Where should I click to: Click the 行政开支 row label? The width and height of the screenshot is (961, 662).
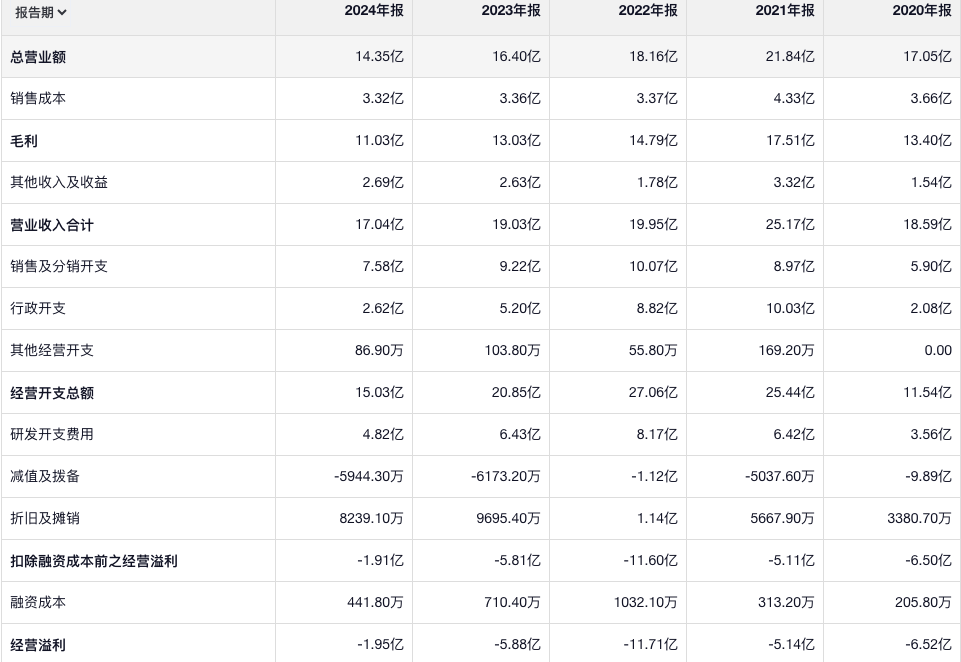38,309
